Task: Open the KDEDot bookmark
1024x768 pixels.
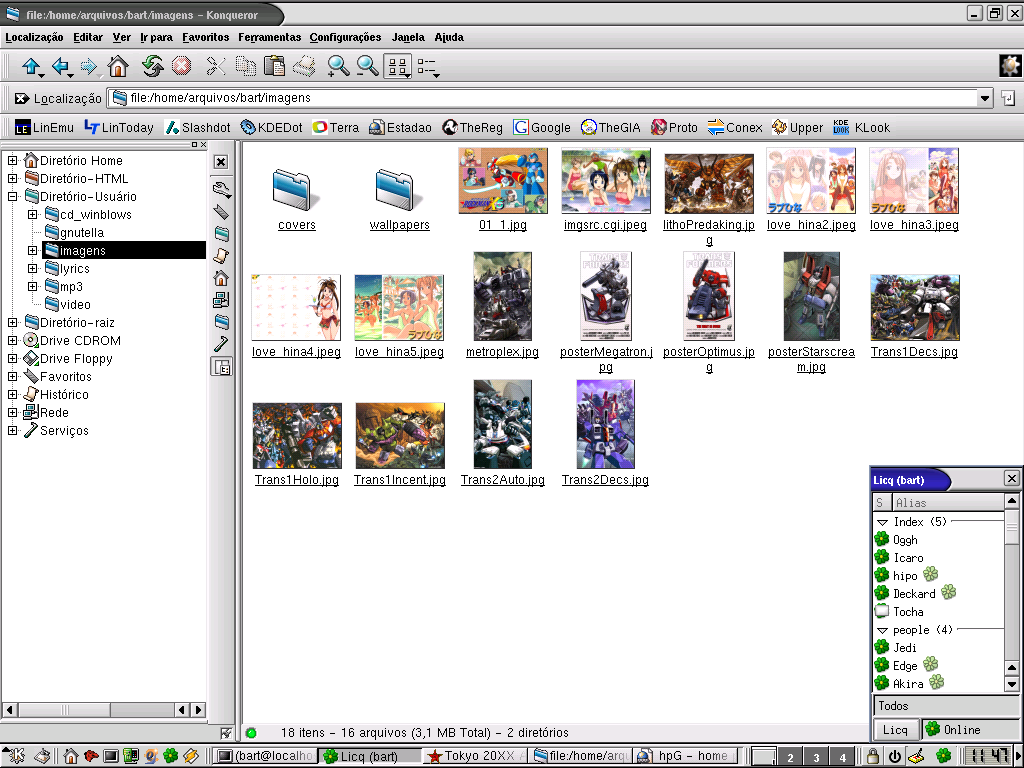Action: point(272,128)
